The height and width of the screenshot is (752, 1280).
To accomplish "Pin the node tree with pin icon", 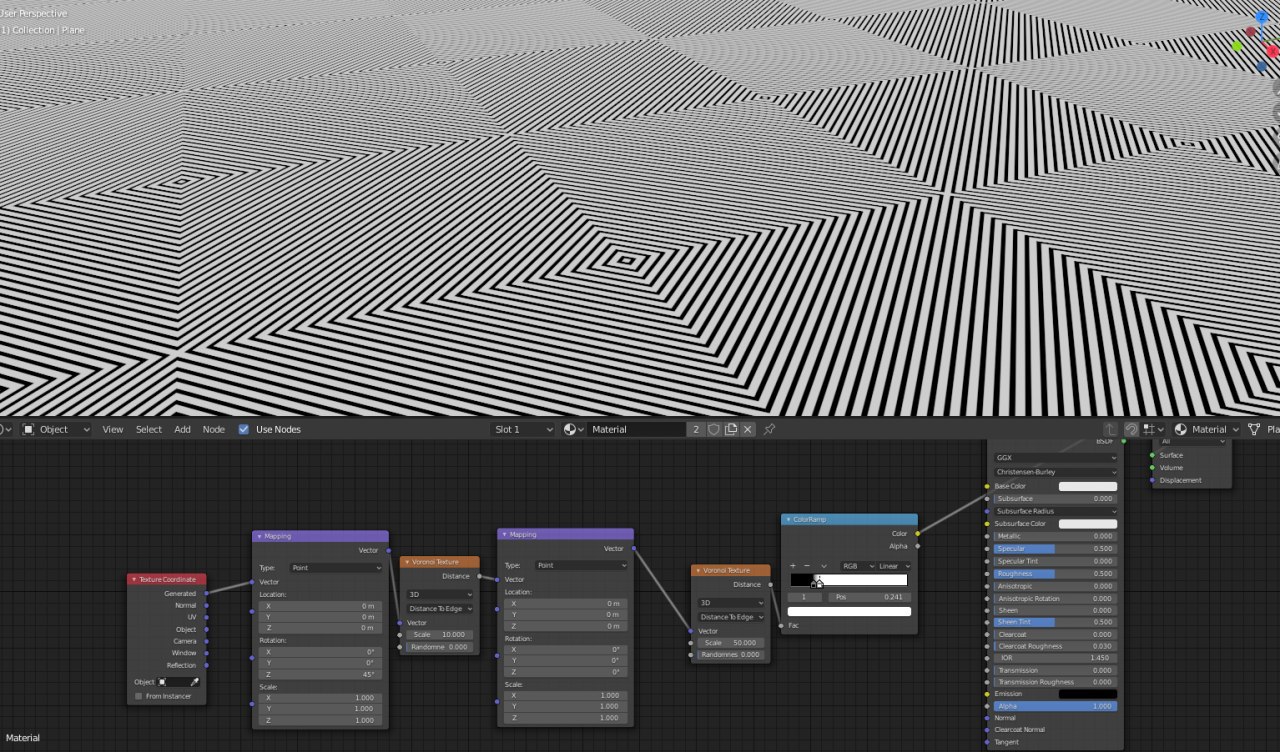I will (769, 429).
